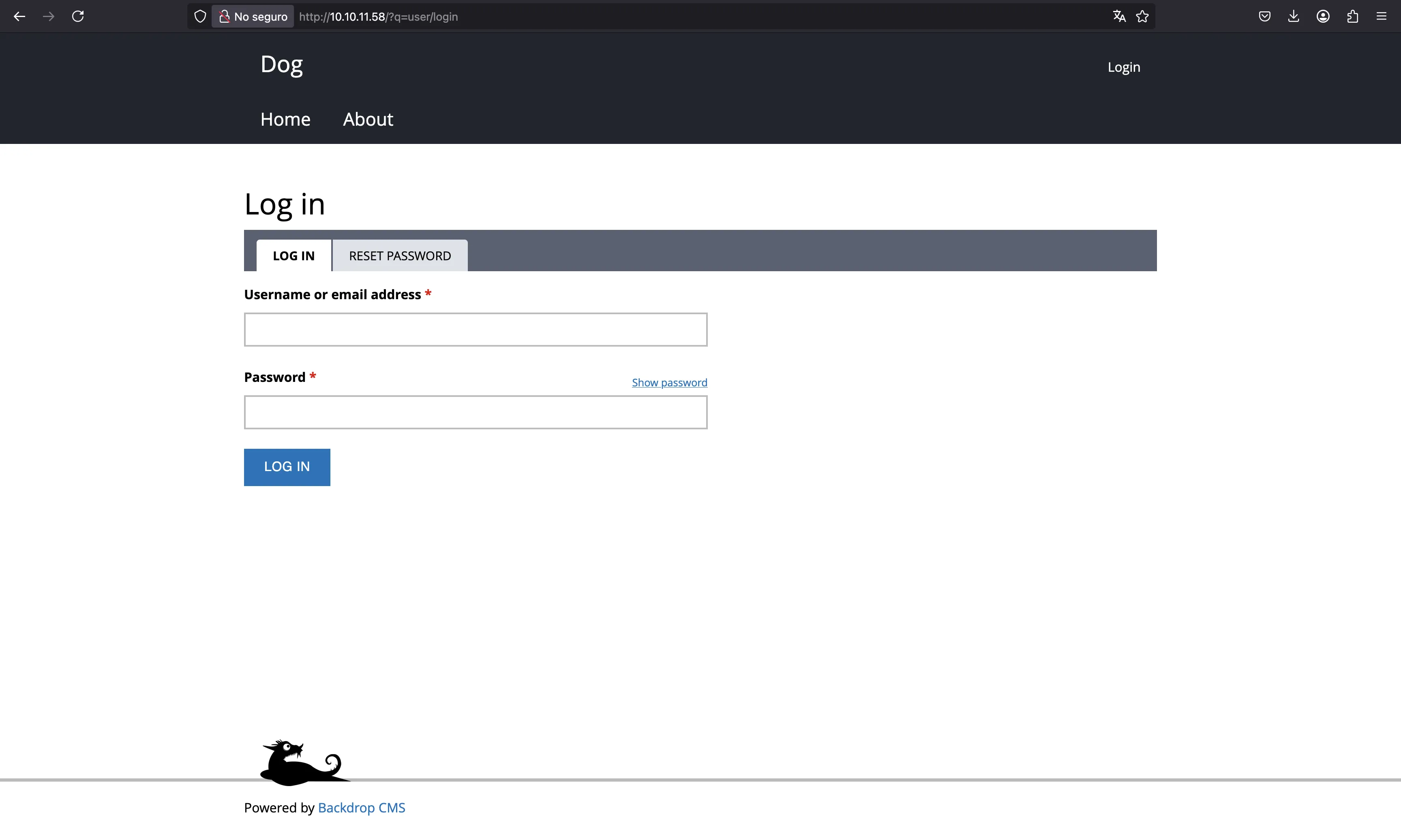This screenshot has height=840, width=1401.
Task: Select the LOG IN tab
Action: click(293, 255)
